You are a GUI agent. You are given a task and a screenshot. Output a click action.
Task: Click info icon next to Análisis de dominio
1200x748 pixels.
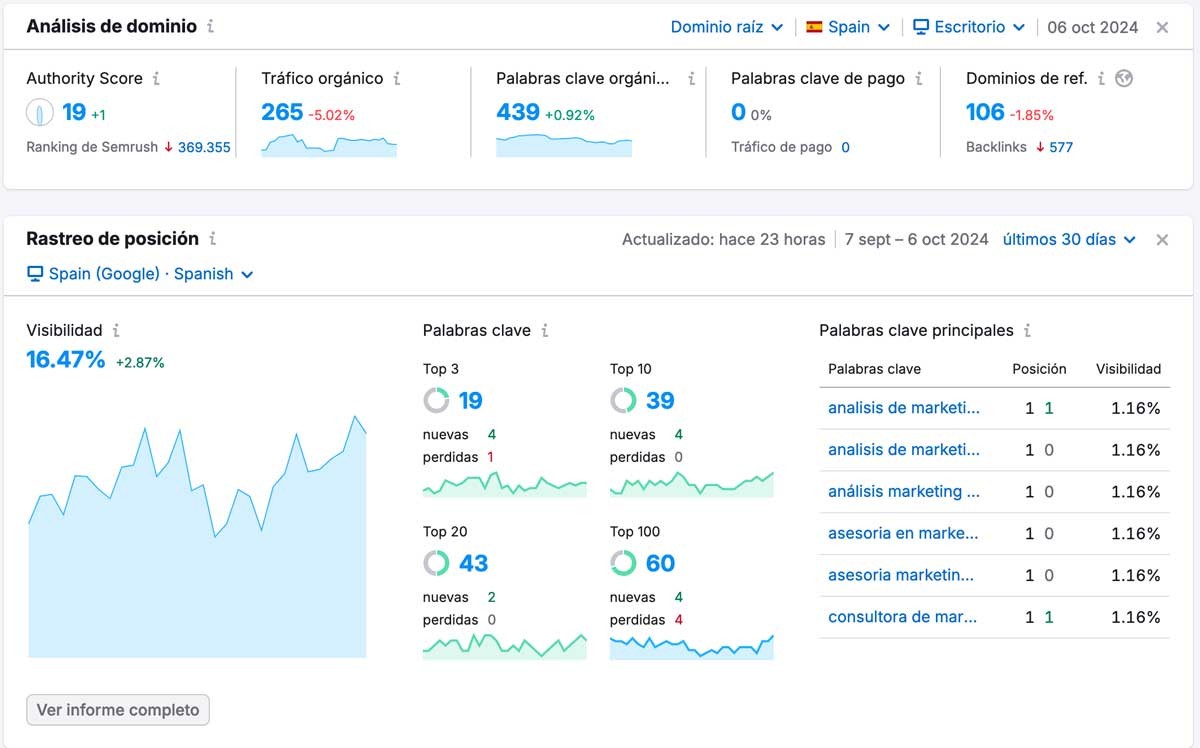tap(210, 27)
